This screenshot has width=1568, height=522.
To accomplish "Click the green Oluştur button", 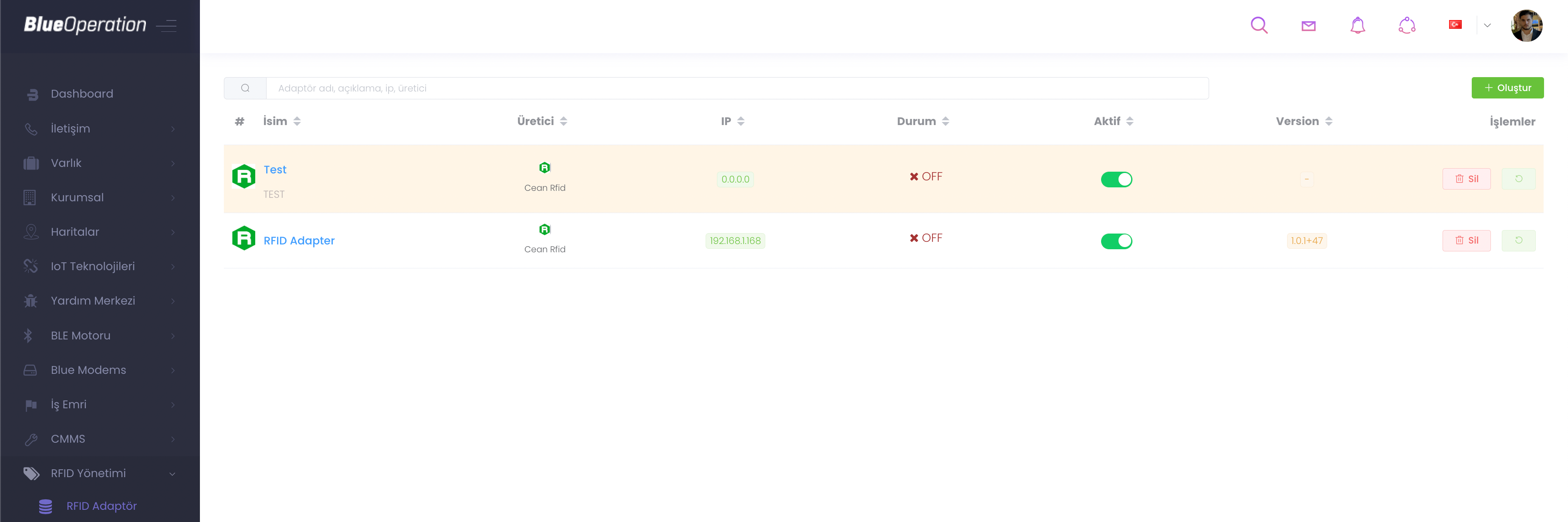I will point(1507,88).
